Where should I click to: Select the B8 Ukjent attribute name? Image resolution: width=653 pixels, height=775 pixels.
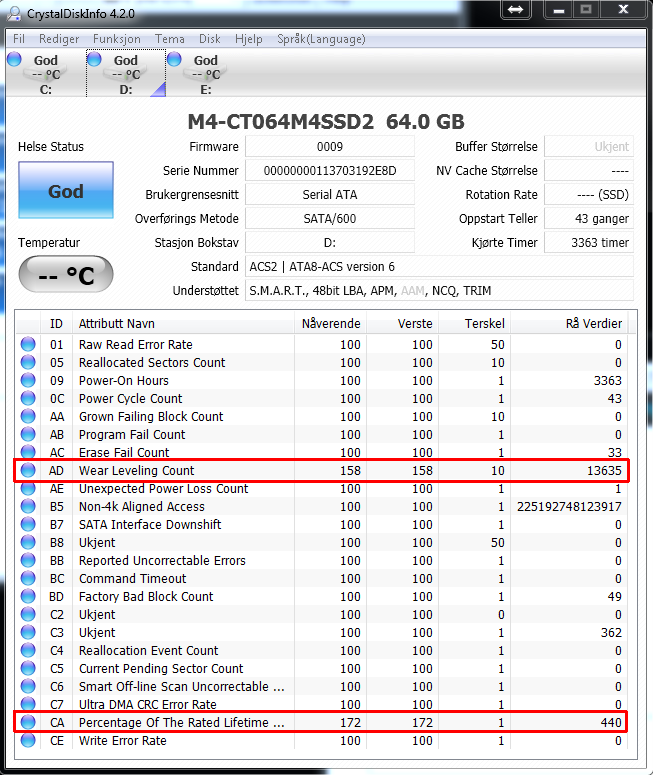(97, 543)
